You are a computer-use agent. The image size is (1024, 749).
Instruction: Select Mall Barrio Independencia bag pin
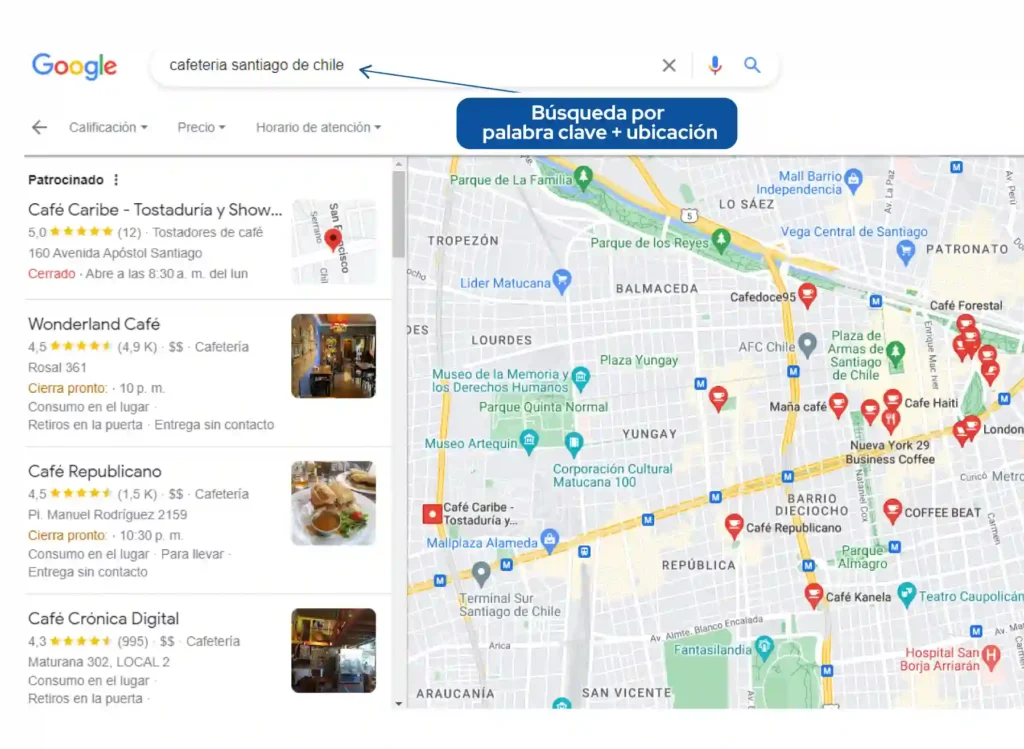point(854,180)
